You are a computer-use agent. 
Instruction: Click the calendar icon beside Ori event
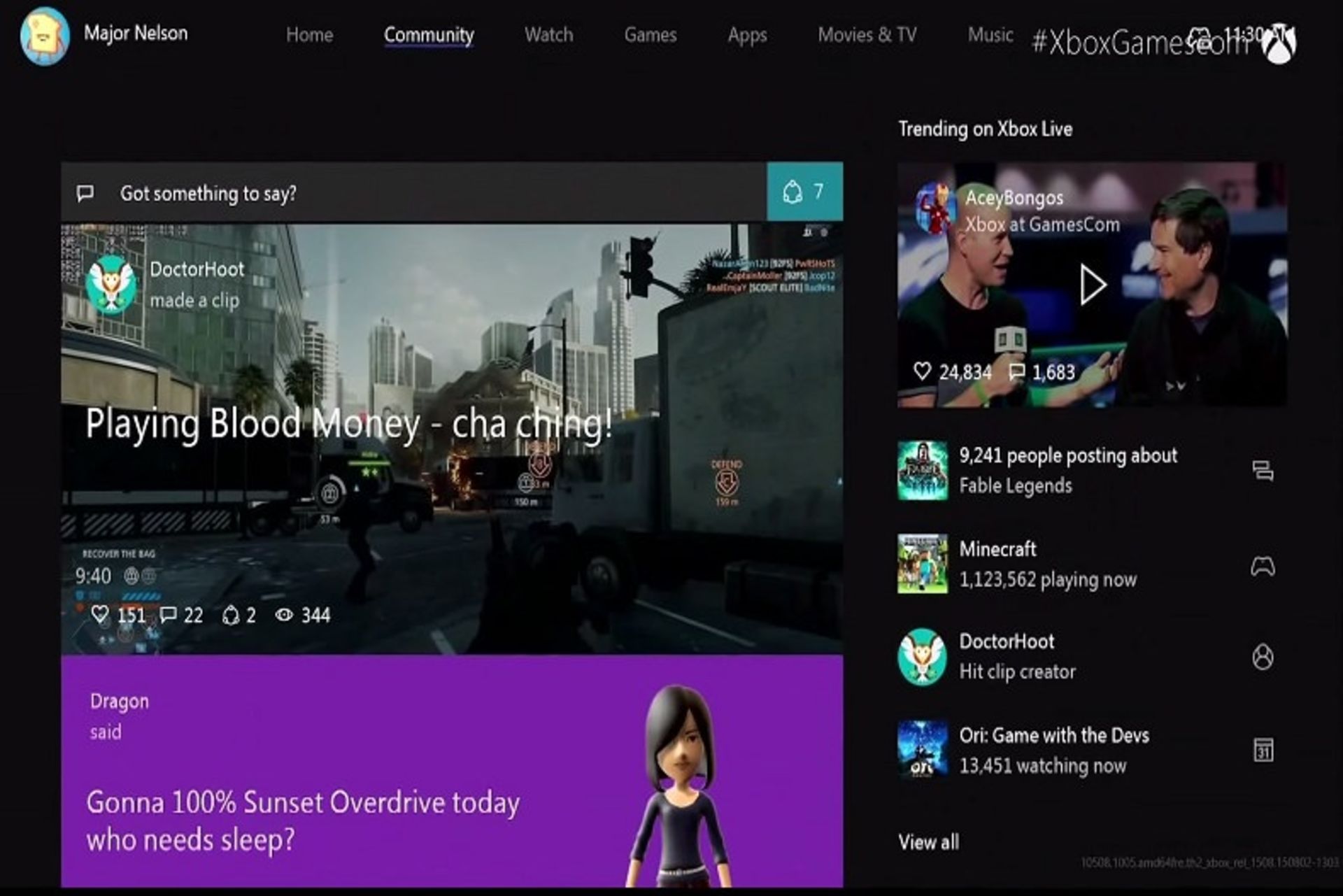[1263, 750]
